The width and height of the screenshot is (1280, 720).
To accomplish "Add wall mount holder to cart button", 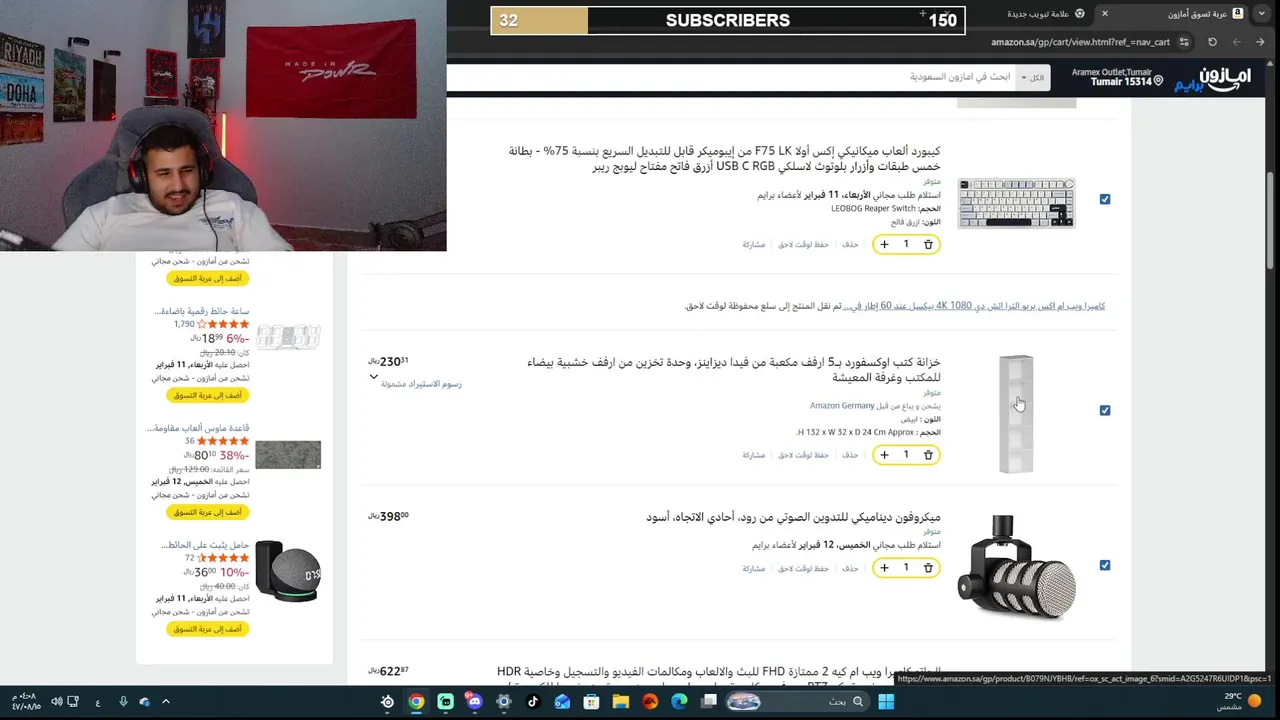I will [207, 629].
